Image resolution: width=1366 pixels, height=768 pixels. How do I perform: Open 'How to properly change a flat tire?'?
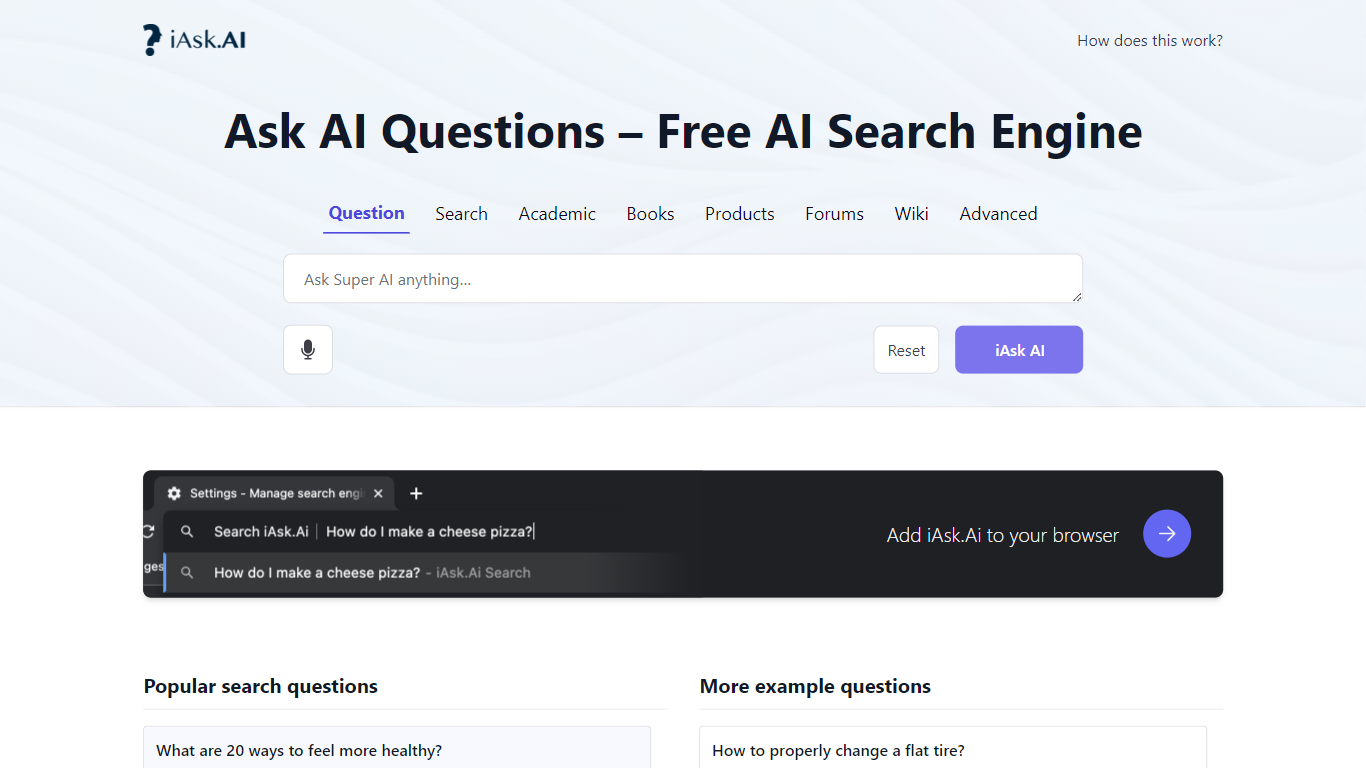(x=838, y=750)
